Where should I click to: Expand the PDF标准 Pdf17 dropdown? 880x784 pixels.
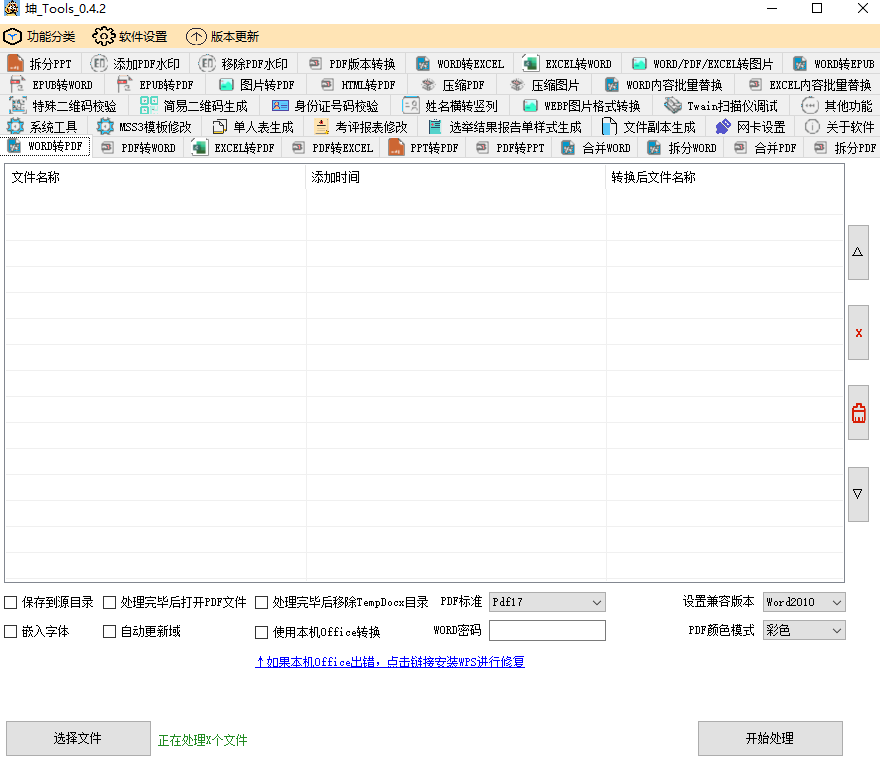547,602
